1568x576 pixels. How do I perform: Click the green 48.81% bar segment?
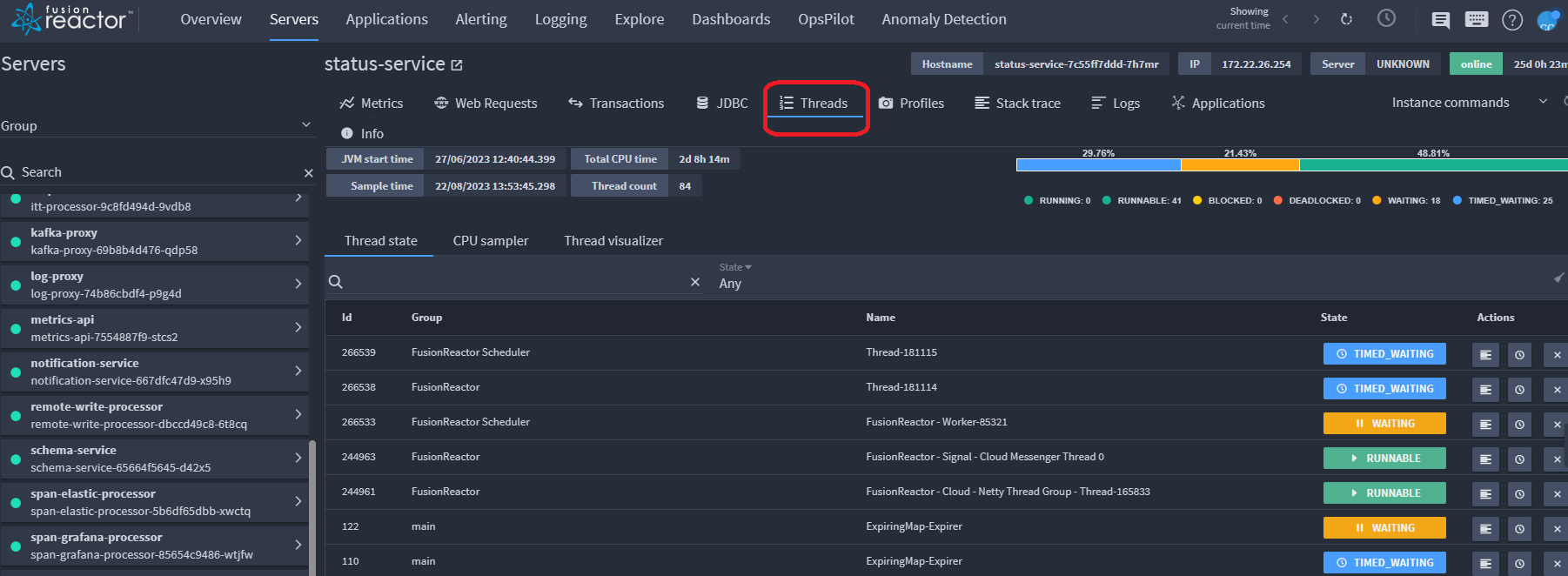[x=1433, y=164]
